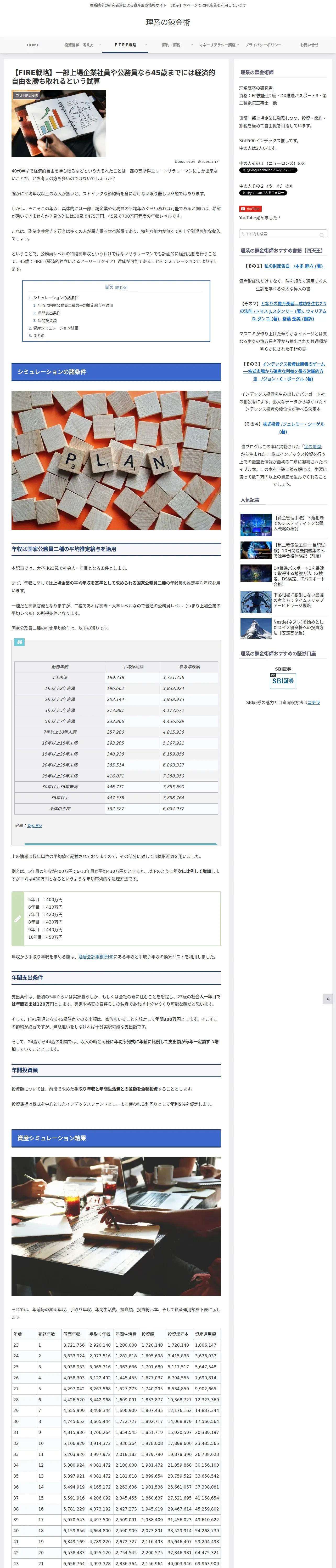Image resolution: width=336 pixels, height=1568 pixels.
Task: Click the 2022.09.24 update date
Action: [185, 162]
